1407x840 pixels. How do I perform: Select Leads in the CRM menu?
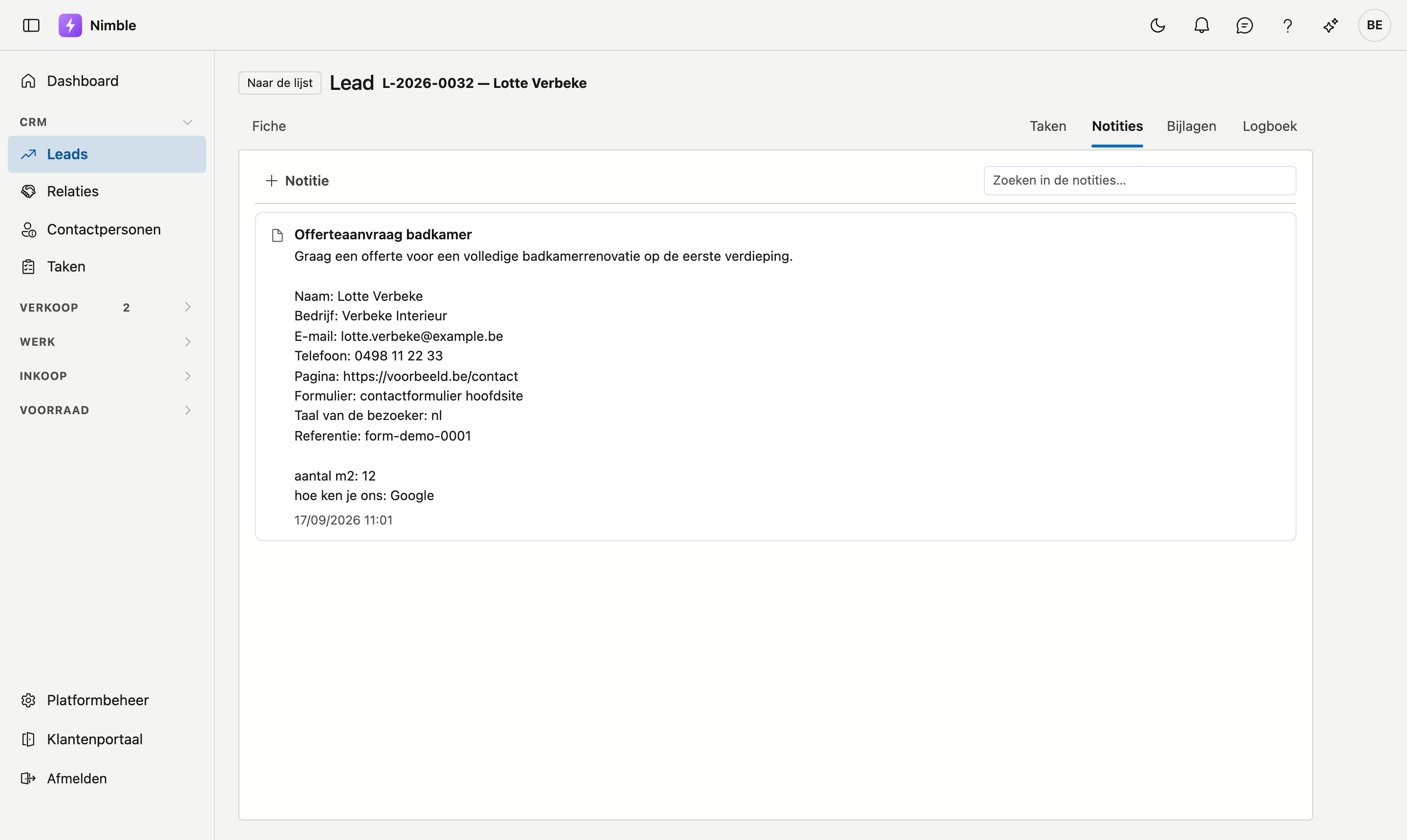107,154
